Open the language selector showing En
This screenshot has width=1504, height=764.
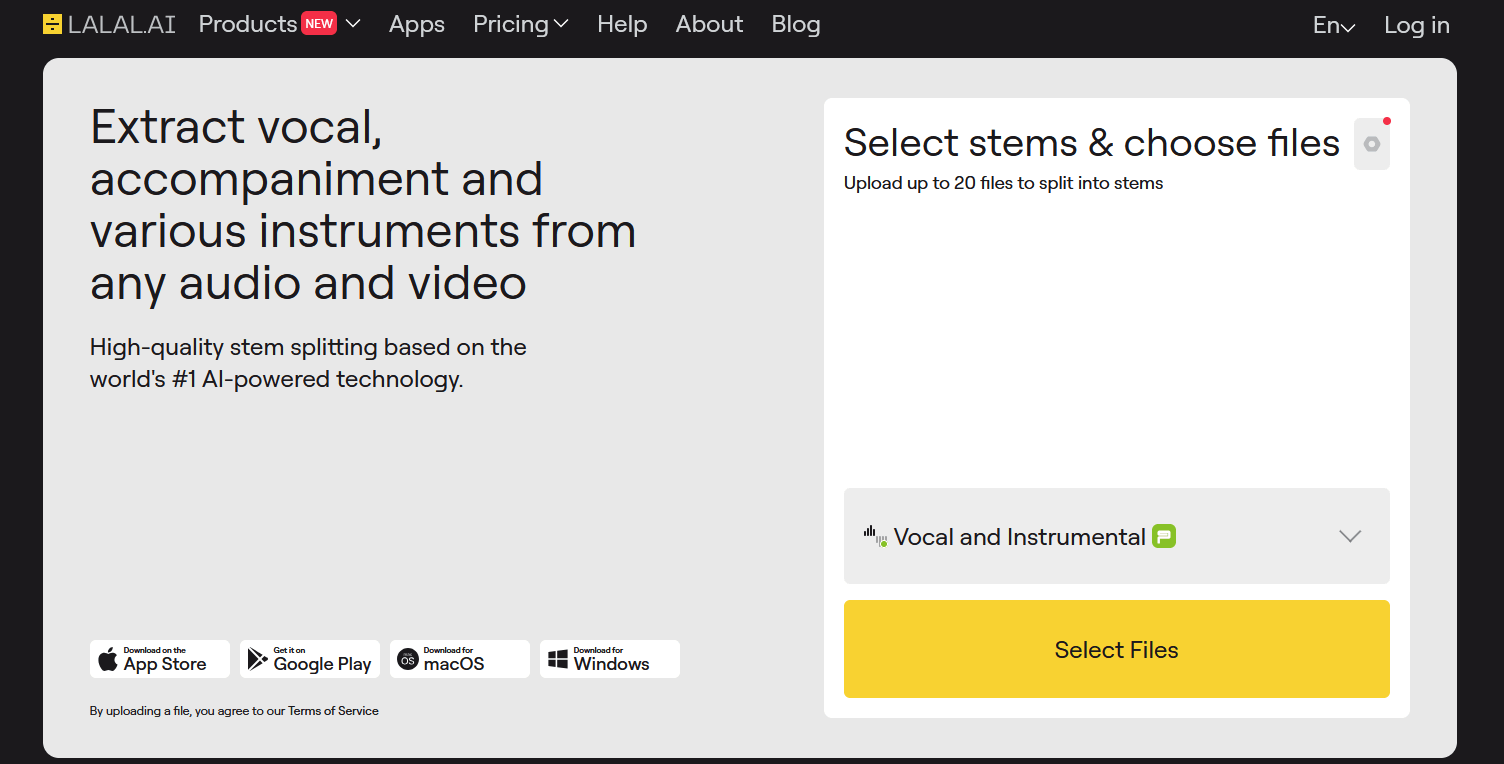tap(1334, 25)
